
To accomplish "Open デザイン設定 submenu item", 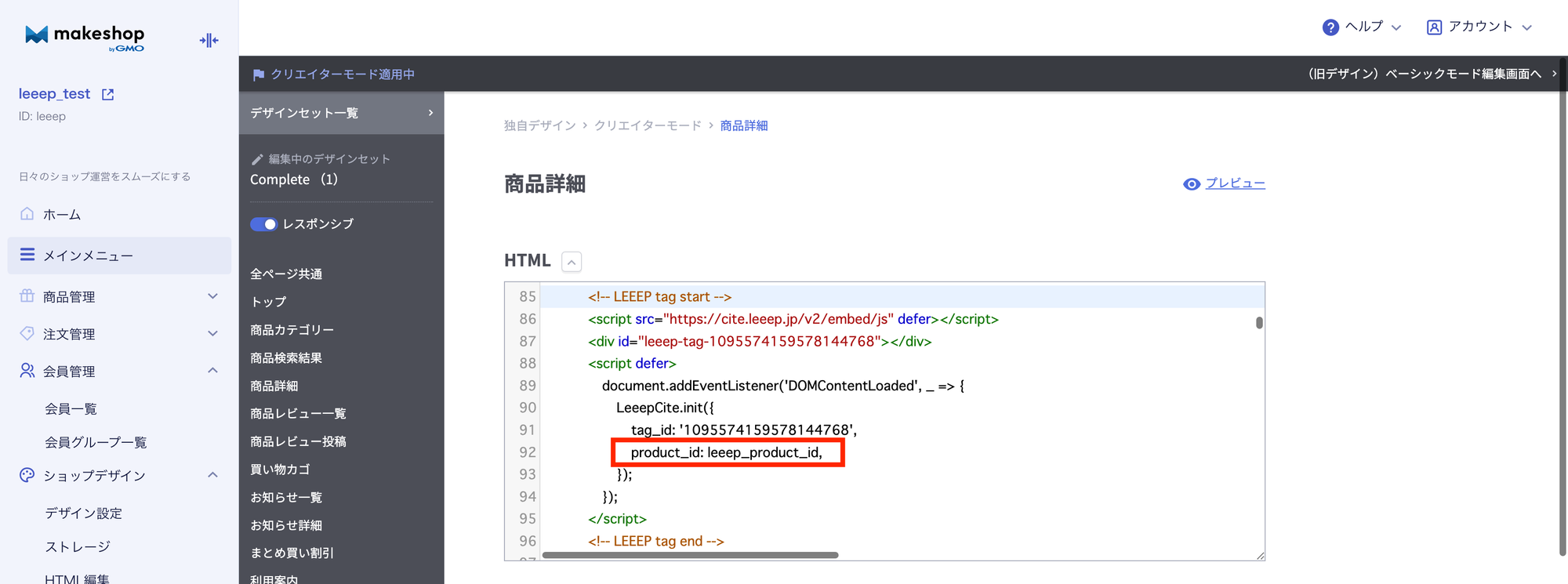I will (83, 513).
